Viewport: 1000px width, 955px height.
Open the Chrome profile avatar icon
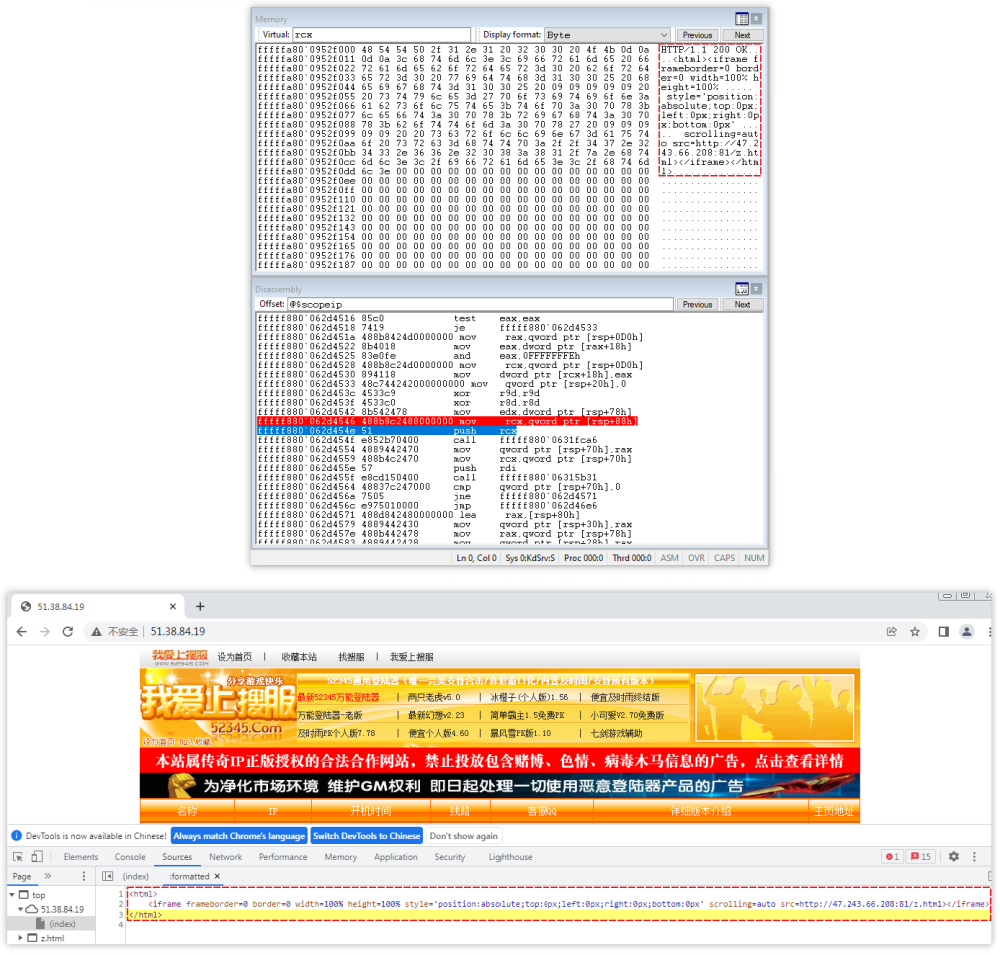(967, 632)
